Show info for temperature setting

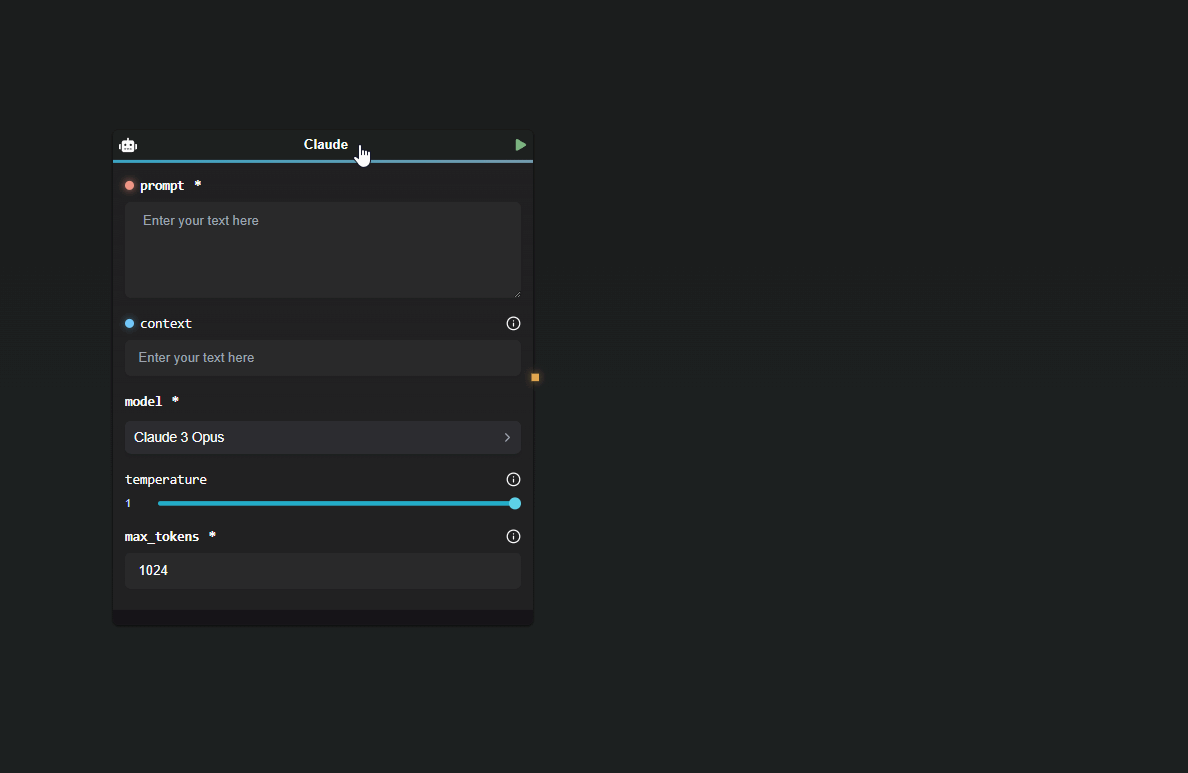click(x=513, y=480)
